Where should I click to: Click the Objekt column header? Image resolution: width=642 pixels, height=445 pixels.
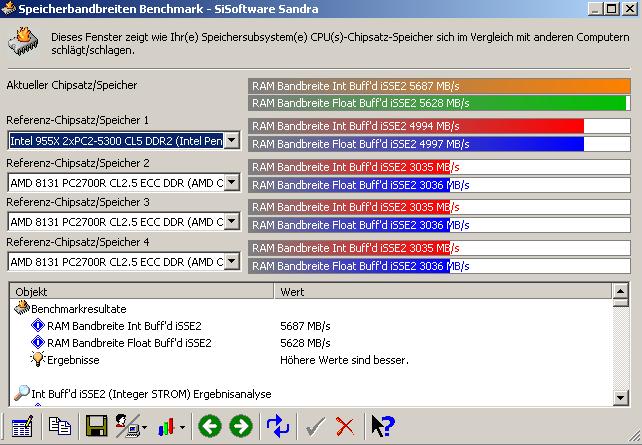click(142, 291)
